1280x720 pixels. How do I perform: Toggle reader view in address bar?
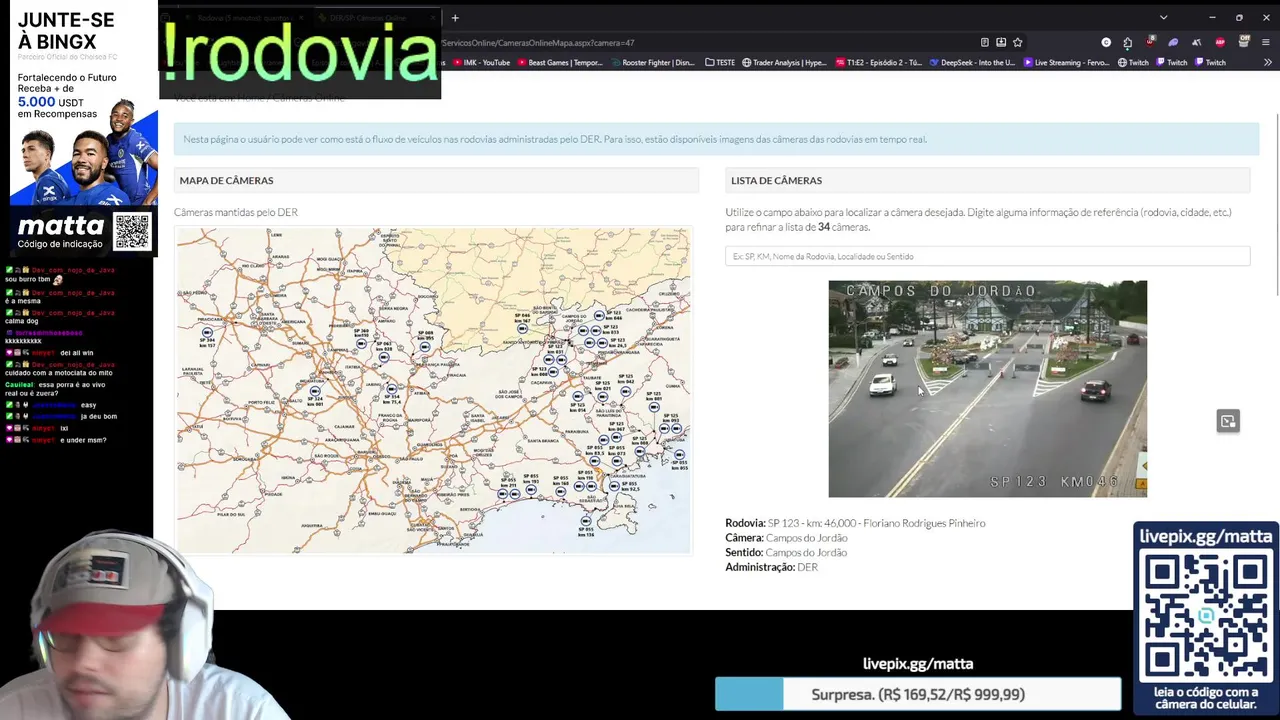click(985, 42)
